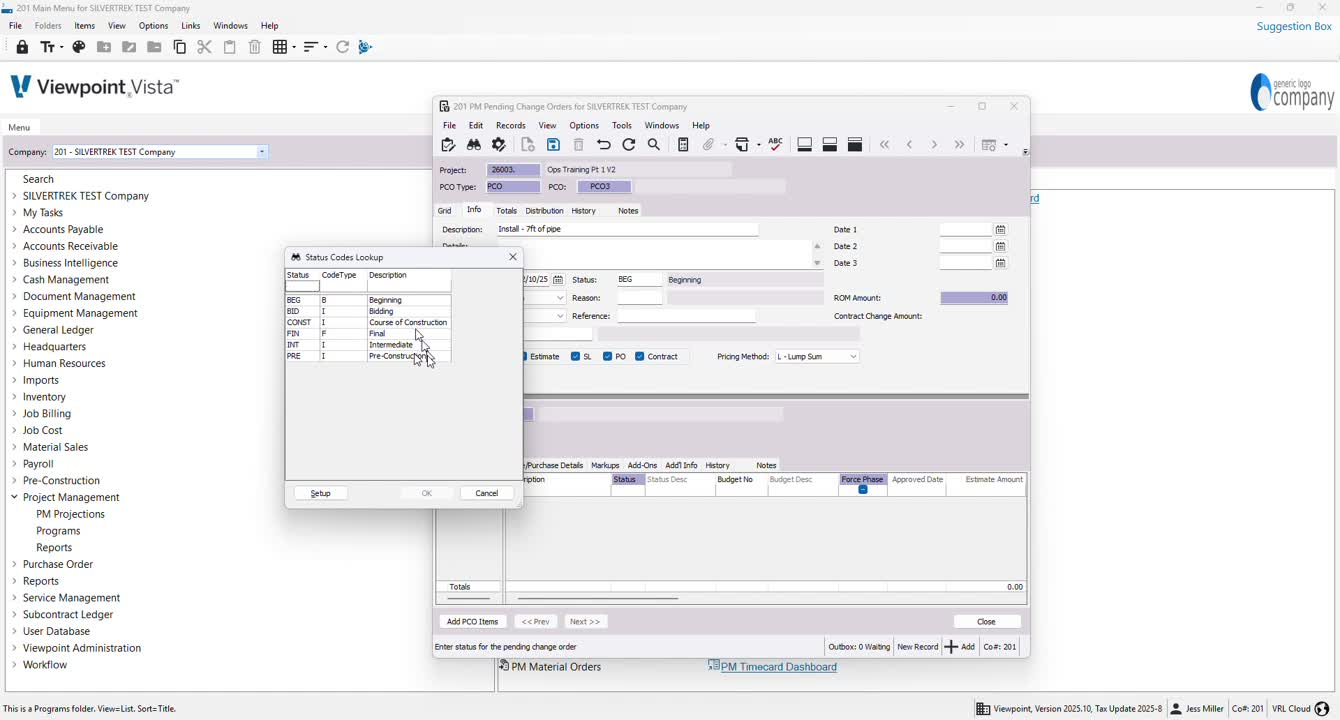Click the copy icon in main toolbar
The image size is (1340, 720).
point(180,47)
